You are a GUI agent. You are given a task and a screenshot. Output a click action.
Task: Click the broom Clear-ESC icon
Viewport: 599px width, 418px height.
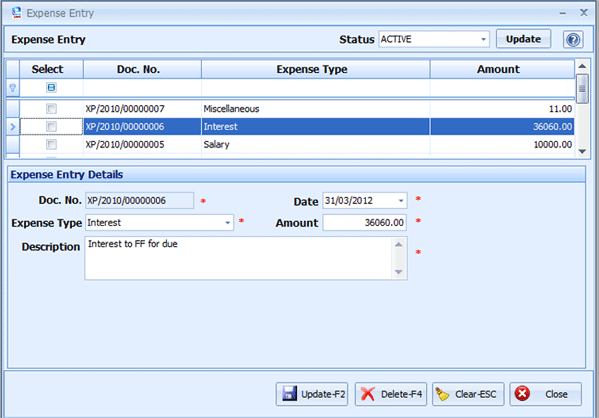442,394
